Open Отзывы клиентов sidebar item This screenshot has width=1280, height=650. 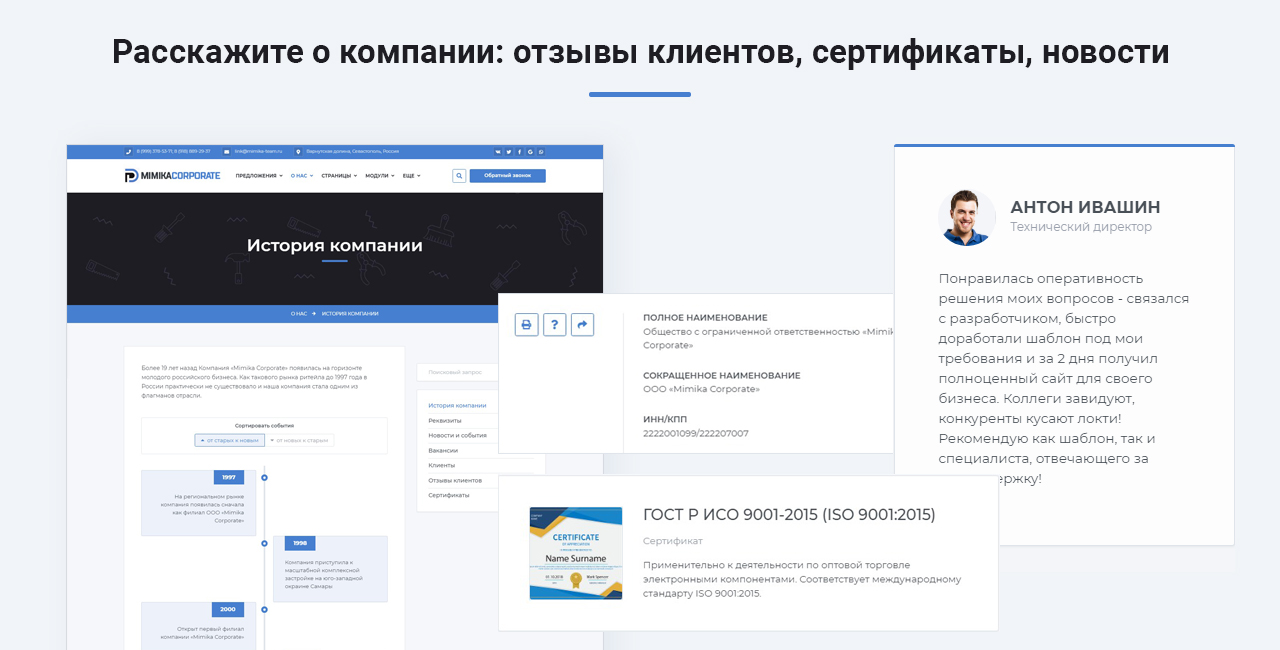coord(455,480)
